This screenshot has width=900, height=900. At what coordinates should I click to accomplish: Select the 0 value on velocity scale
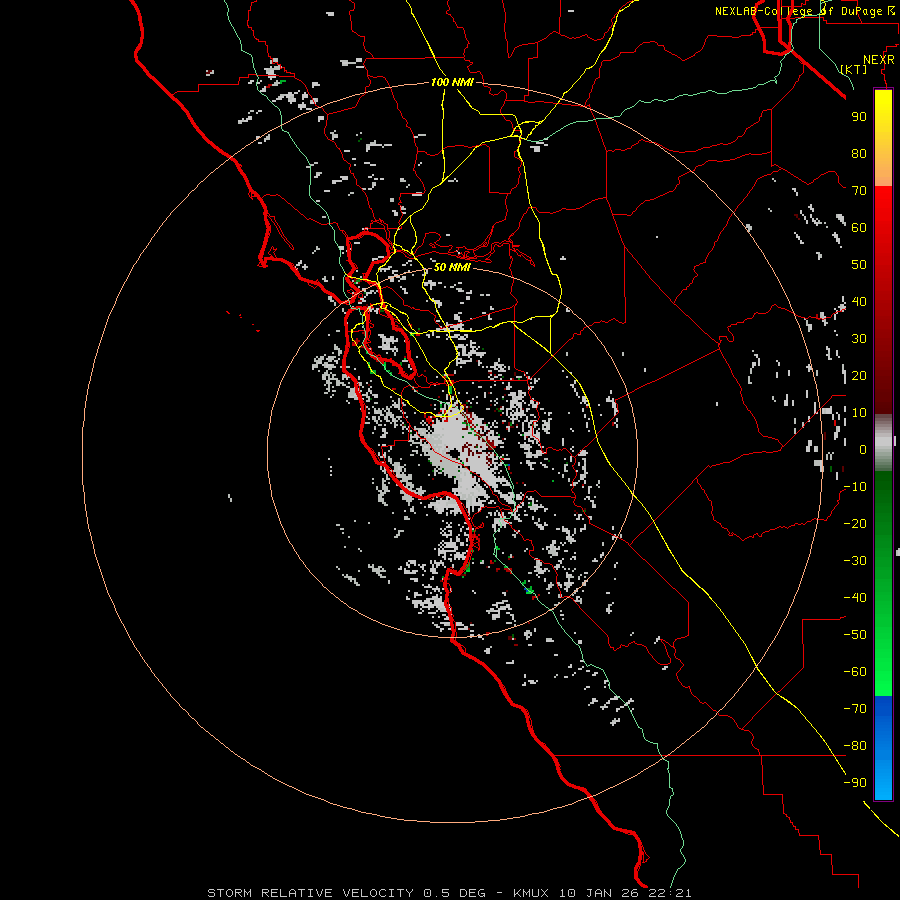(x=863, y=450)
